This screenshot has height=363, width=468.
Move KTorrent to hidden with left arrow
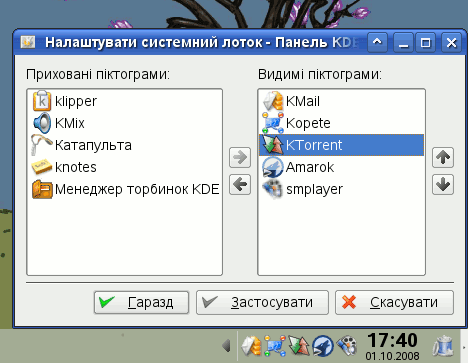pyautogui.click(x=240, y=184)
